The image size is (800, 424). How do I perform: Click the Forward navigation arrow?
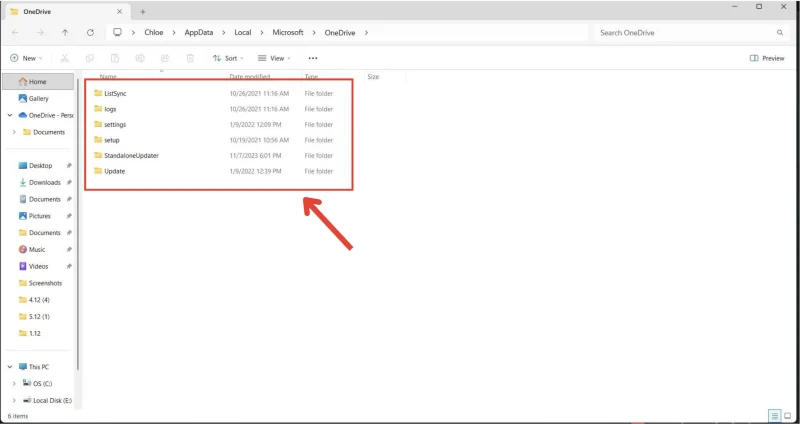tap(40, 33)
